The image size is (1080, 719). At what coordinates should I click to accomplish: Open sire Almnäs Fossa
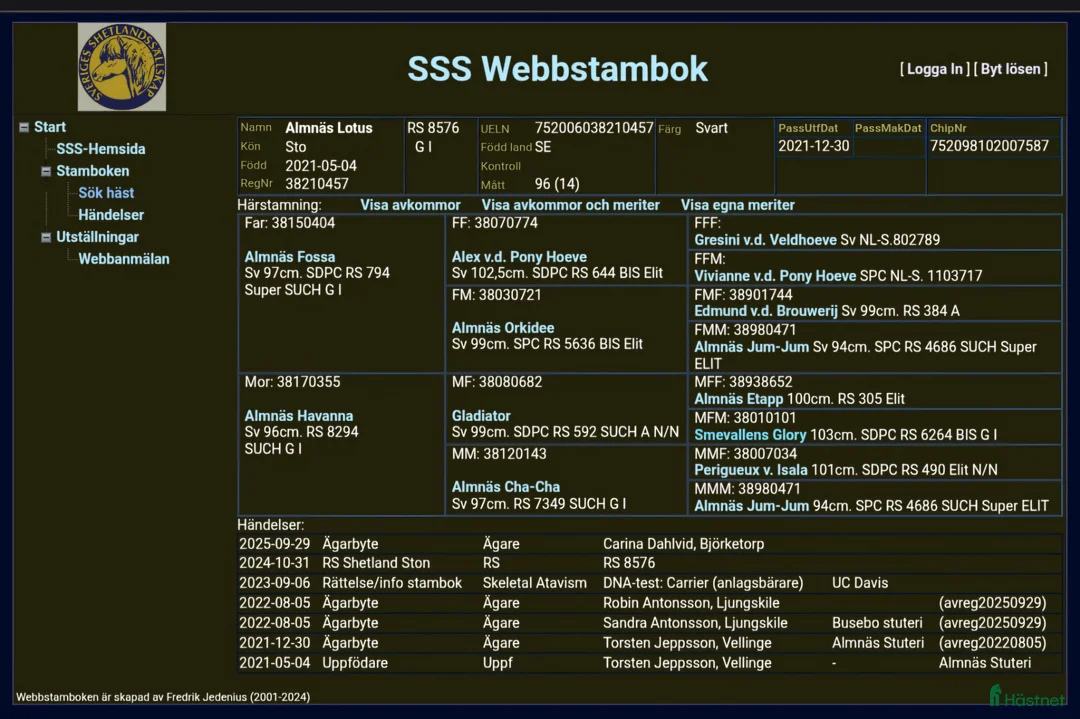pyautogui.click(x=290, y=256)
